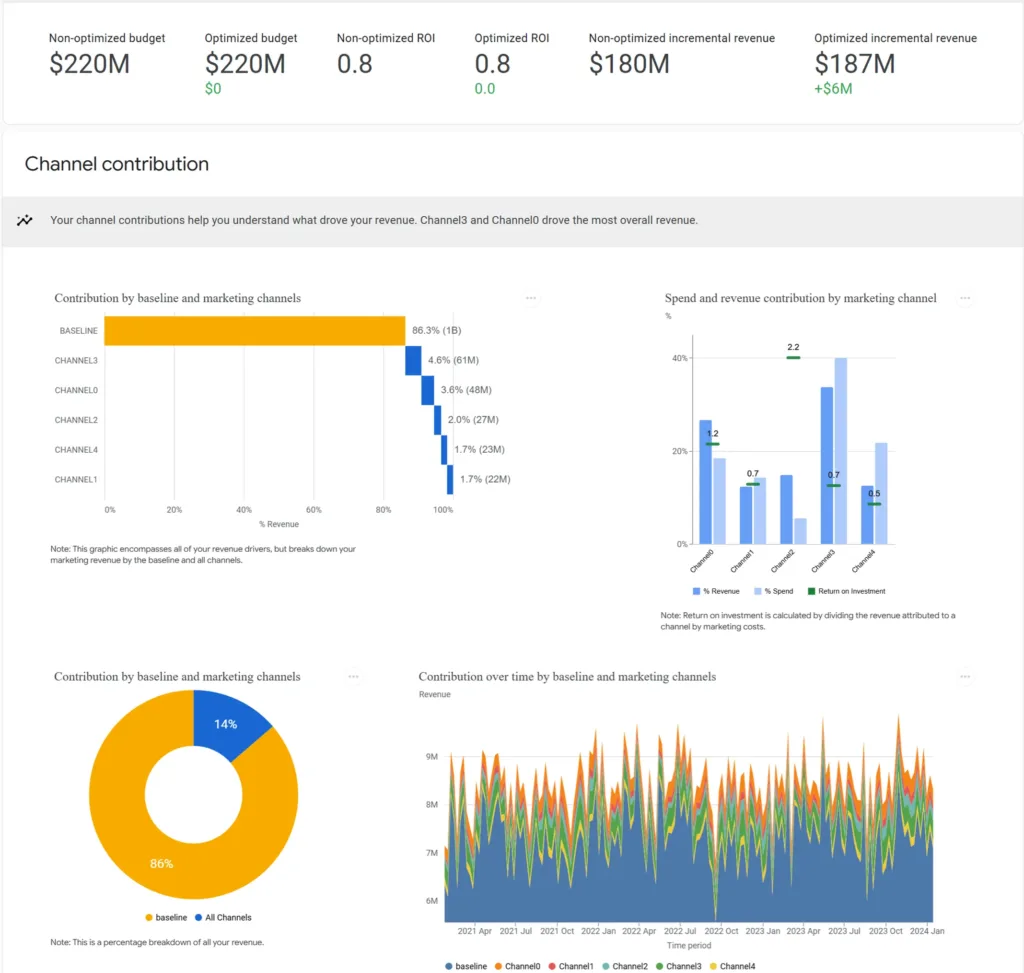Click the green ROI marker labeled 0.5
This screenshot has height=973, width=1024.
(x=874, y=504)
